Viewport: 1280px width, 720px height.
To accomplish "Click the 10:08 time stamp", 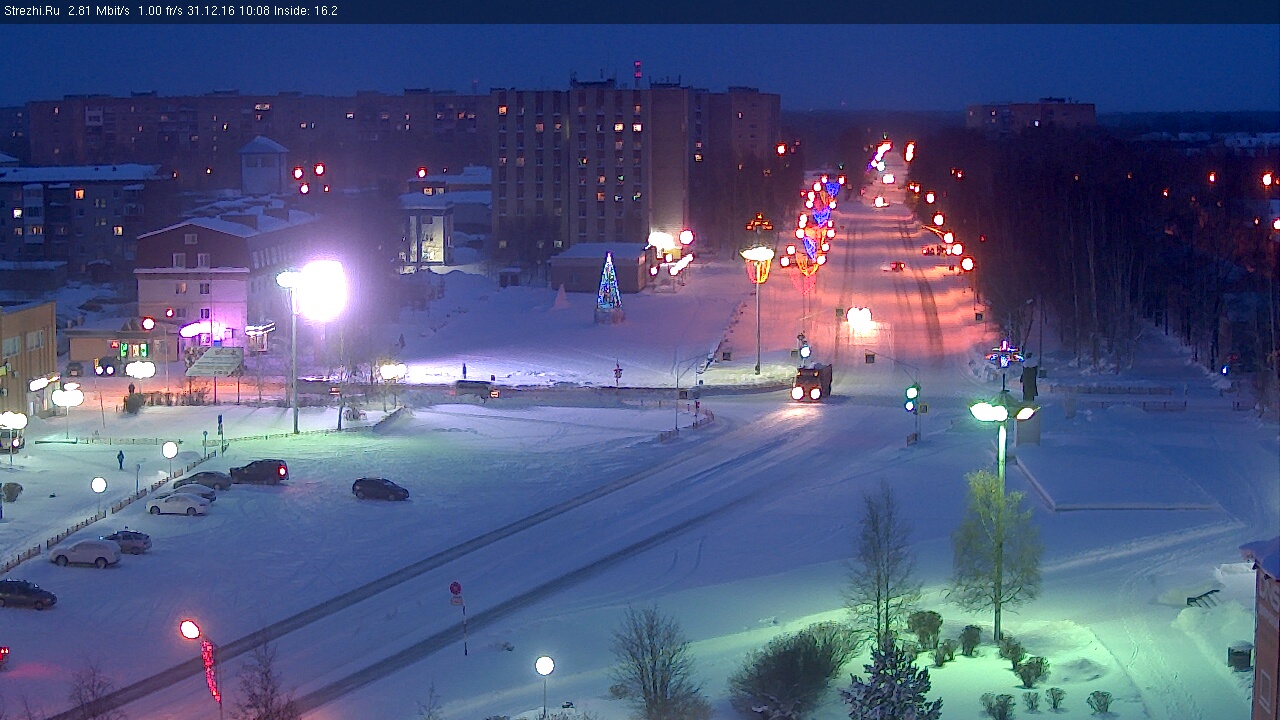I will point(253,11).
